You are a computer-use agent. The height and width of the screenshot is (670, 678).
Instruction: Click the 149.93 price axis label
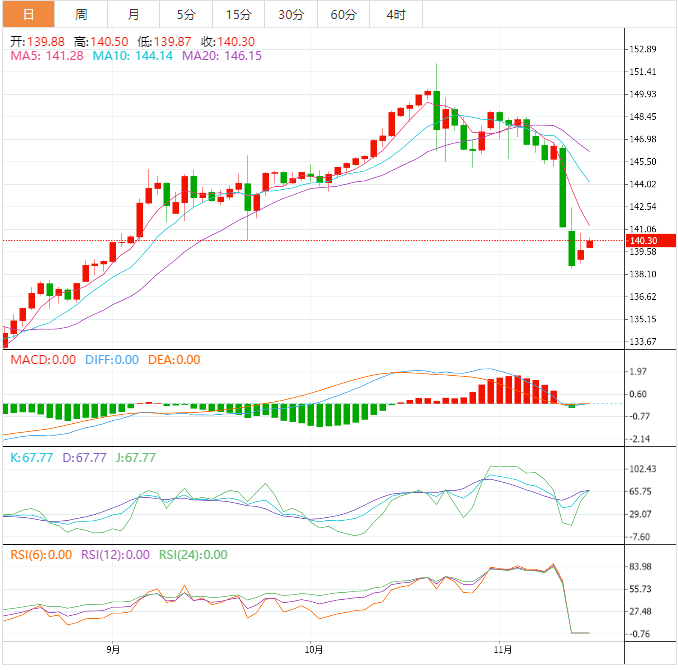[643, 94]
